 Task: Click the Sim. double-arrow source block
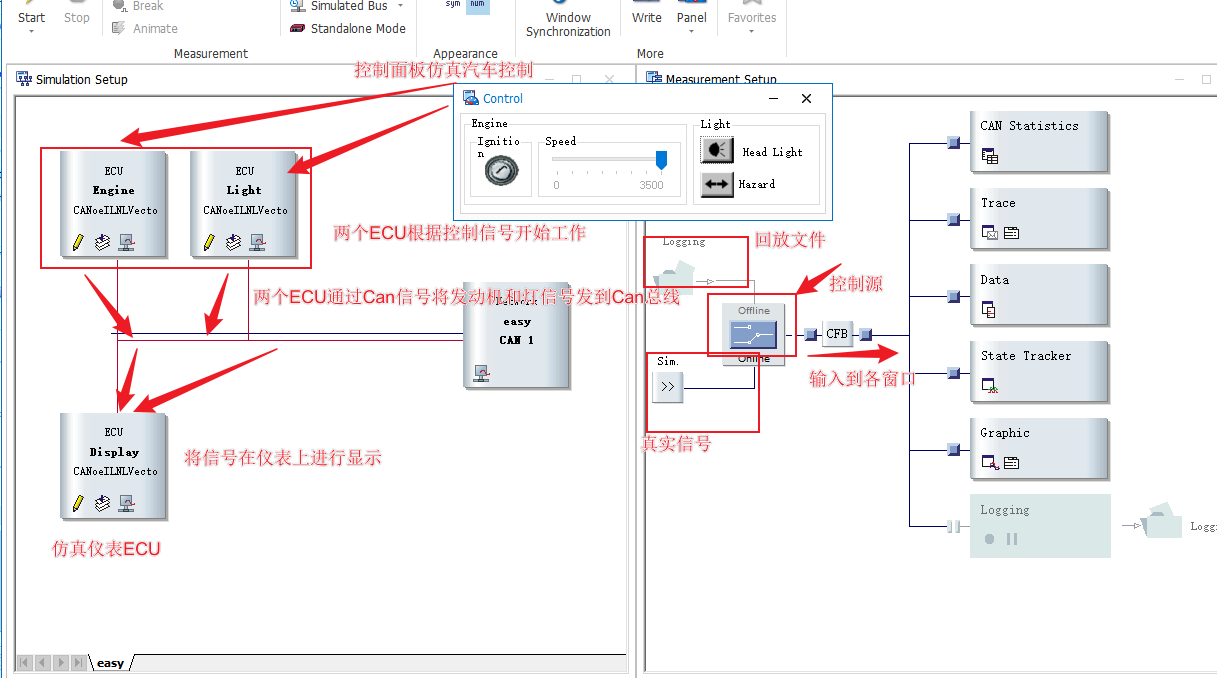pos(668,387)
